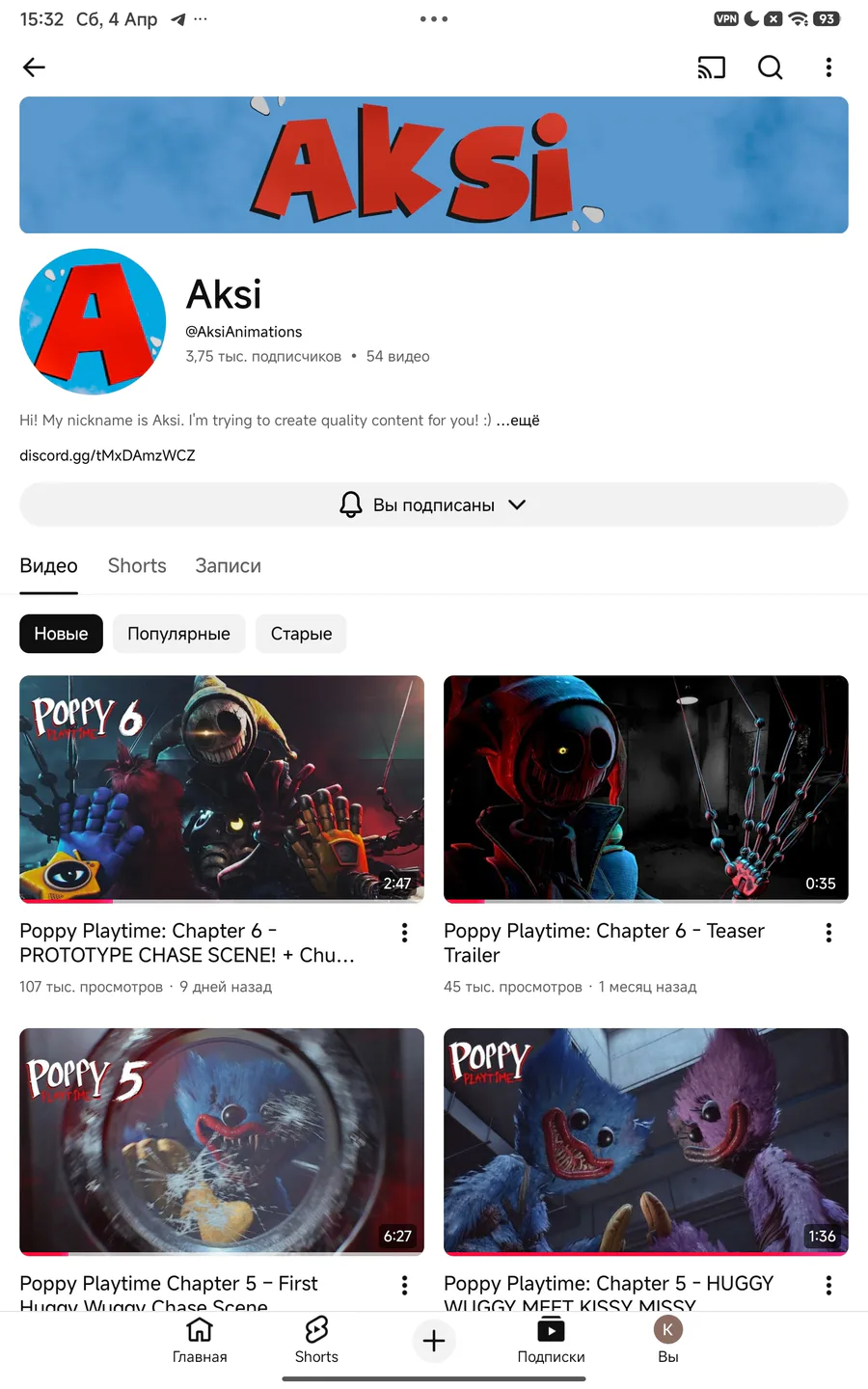Tap the back arrow icon

click(34, 67)
